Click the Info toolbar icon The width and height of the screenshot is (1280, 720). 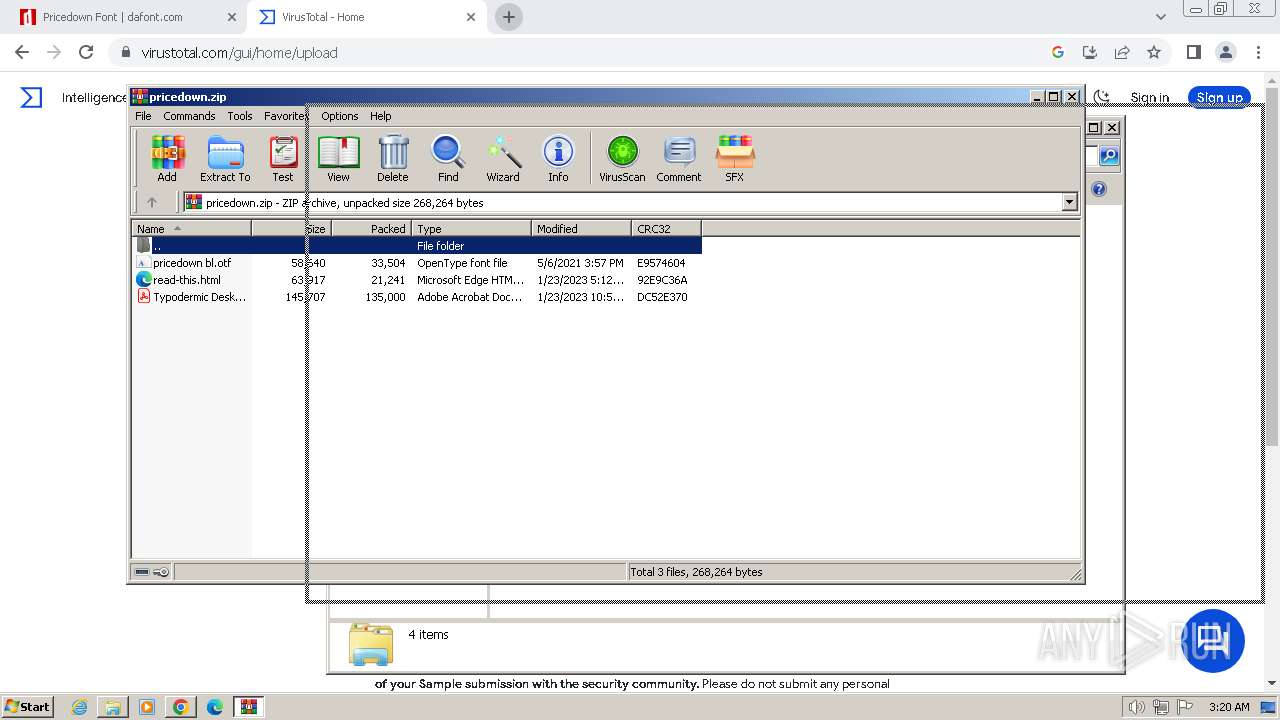[558, 159]
